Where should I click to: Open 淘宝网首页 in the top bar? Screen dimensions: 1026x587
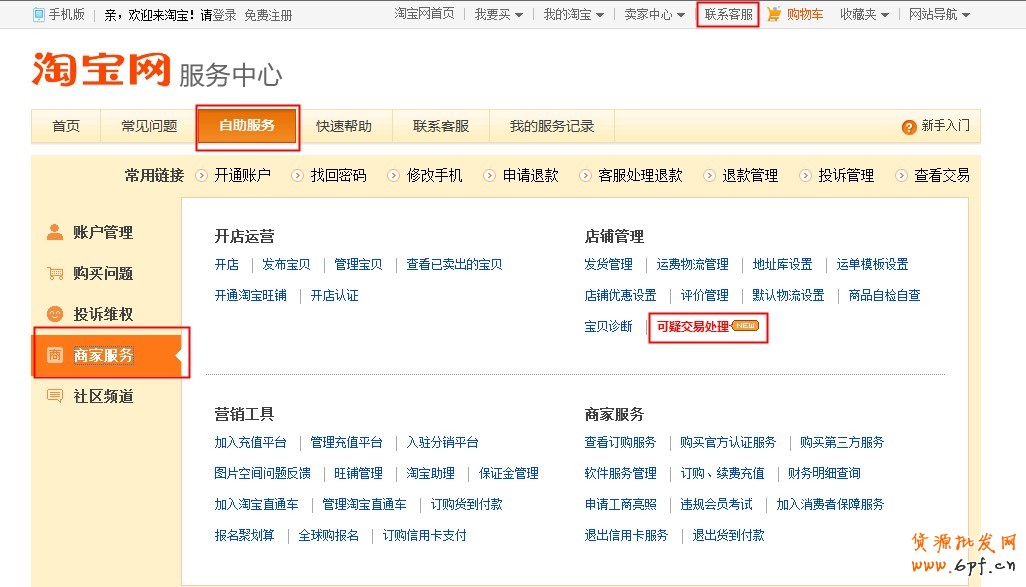[x=424, y=14]
